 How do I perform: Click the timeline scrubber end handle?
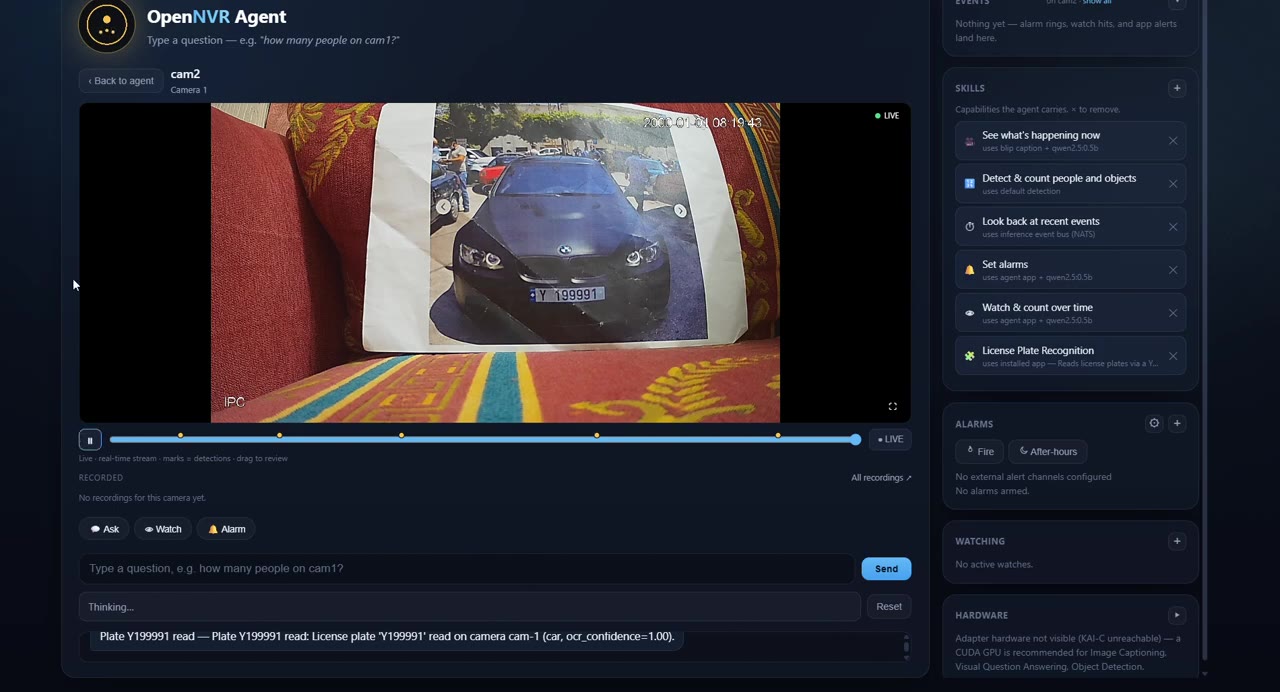pyautogui.click(x=855, y=439)
